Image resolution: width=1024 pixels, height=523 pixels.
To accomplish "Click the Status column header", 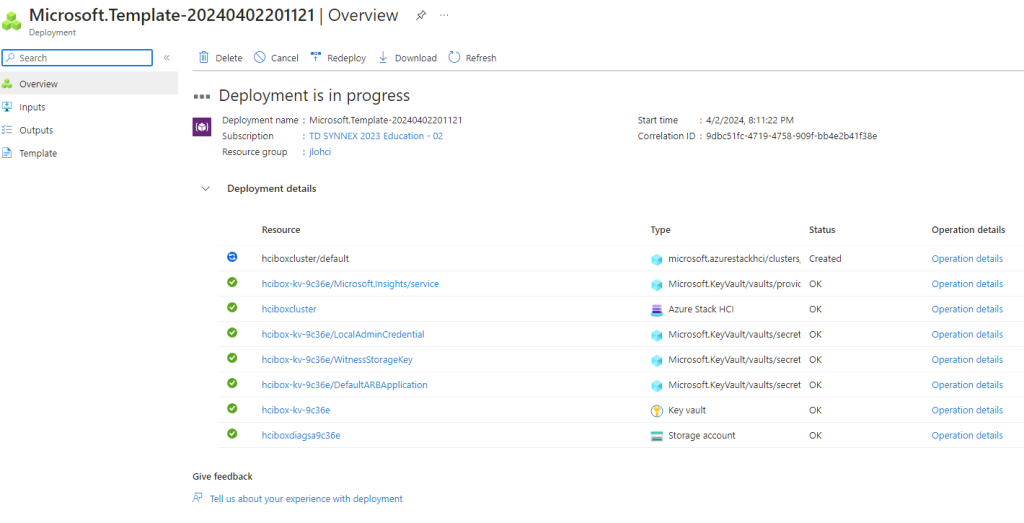I will pyautogui.click(x=822, y=230).
